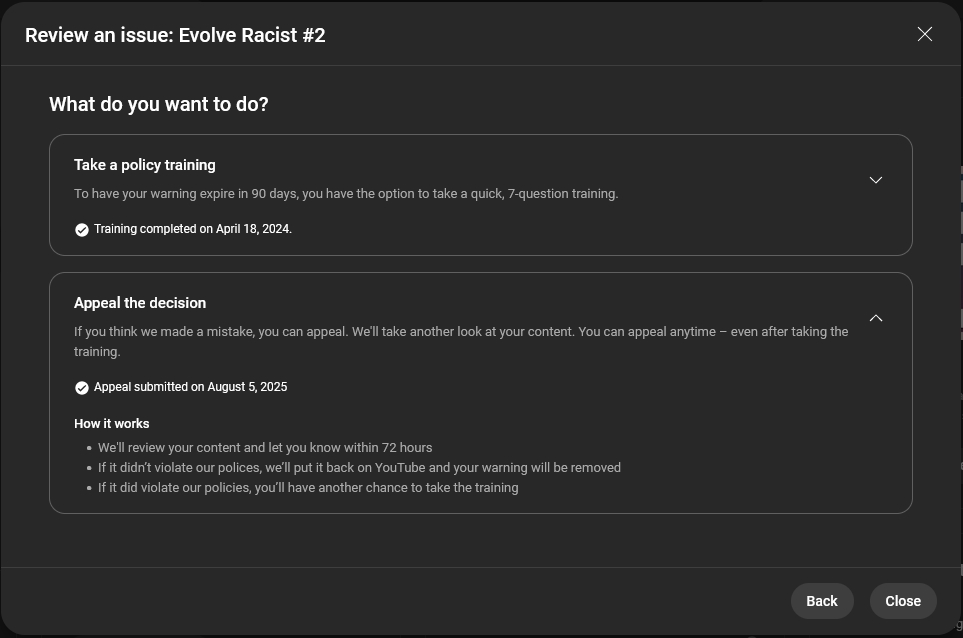Image resolution: width=963 pixels, height=638 pixels.
Task: Close the review dialog with the X icon
Action: pyautogui.click(x=925, y=35)
